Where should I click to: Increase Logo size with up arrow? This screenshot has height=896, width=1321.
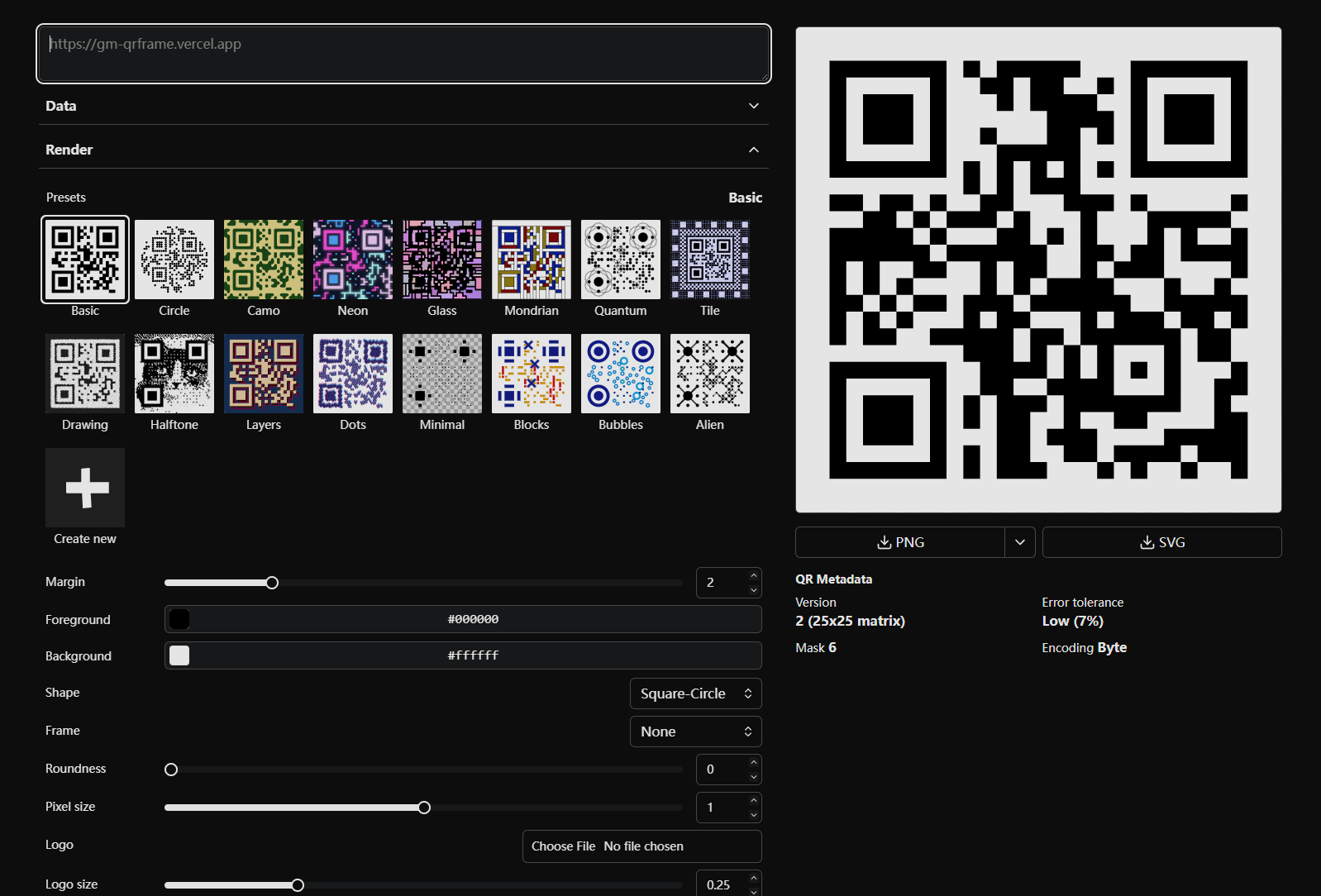754,878
